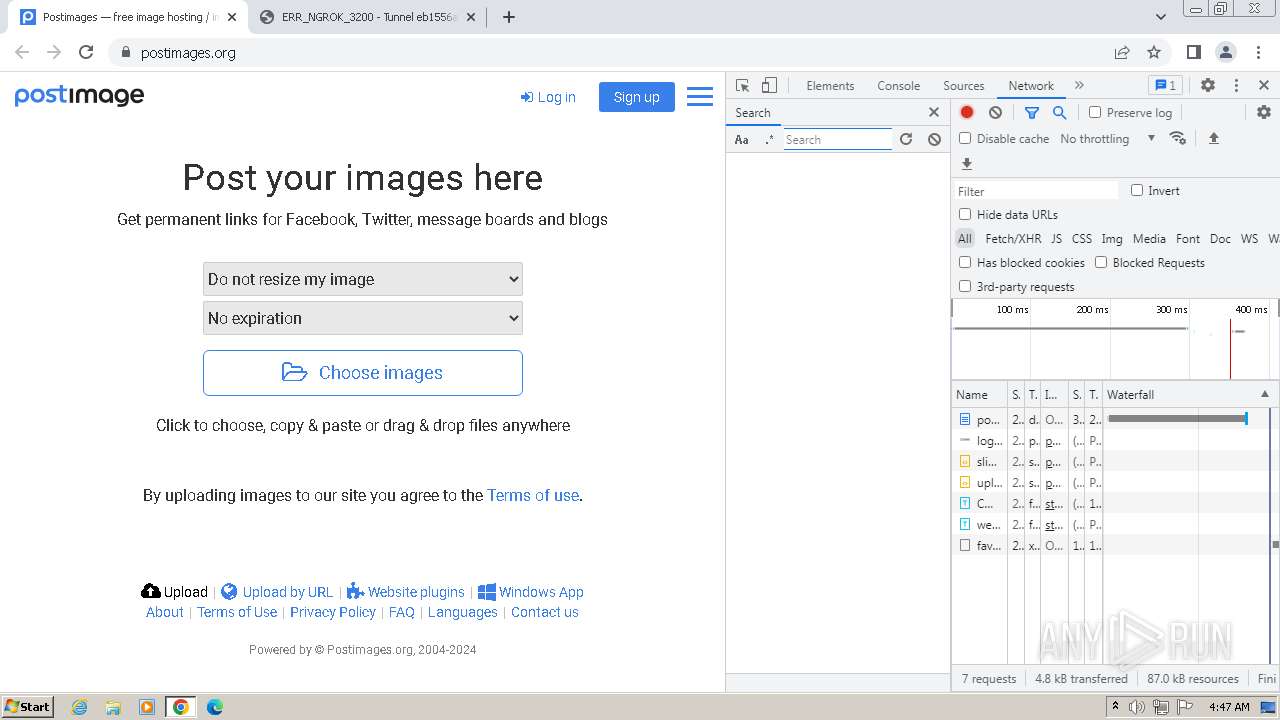Filter requests by Img type
The width and height of the screenshot is (1280, 720).
(x=1112, y=238)
